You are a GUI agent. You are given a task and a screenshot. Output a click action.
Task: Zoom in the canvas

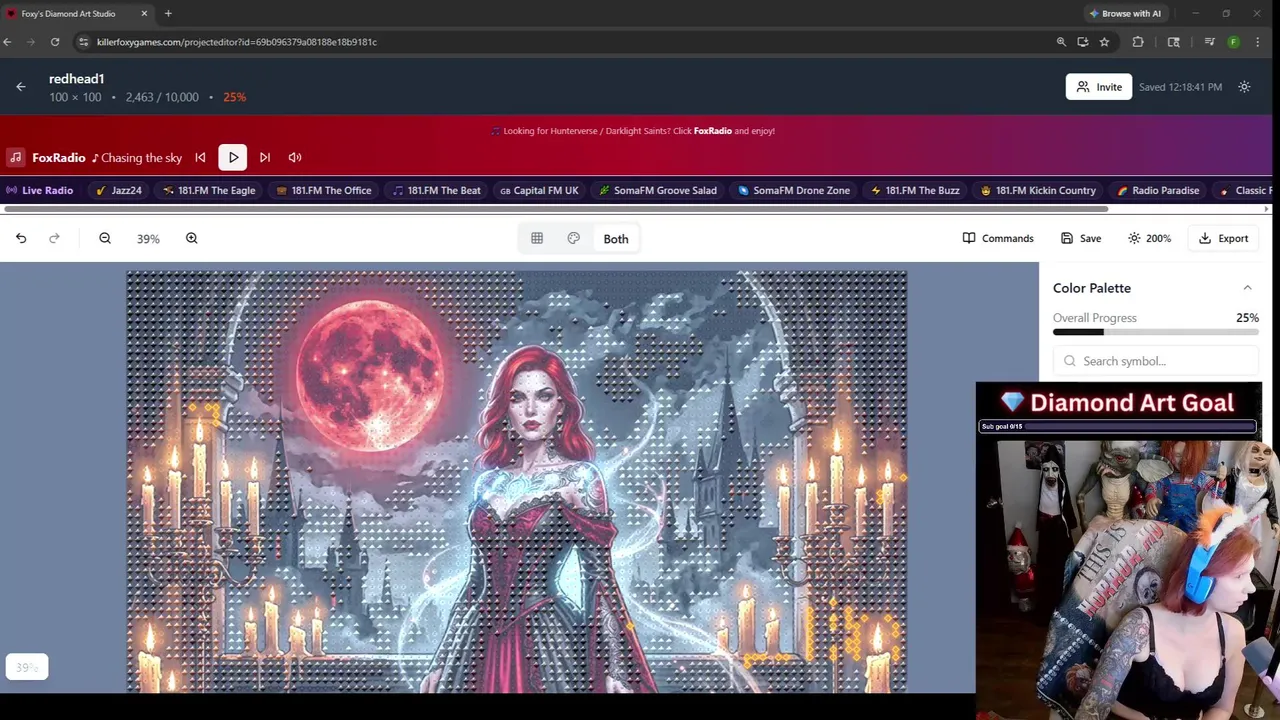click(191, 238)
